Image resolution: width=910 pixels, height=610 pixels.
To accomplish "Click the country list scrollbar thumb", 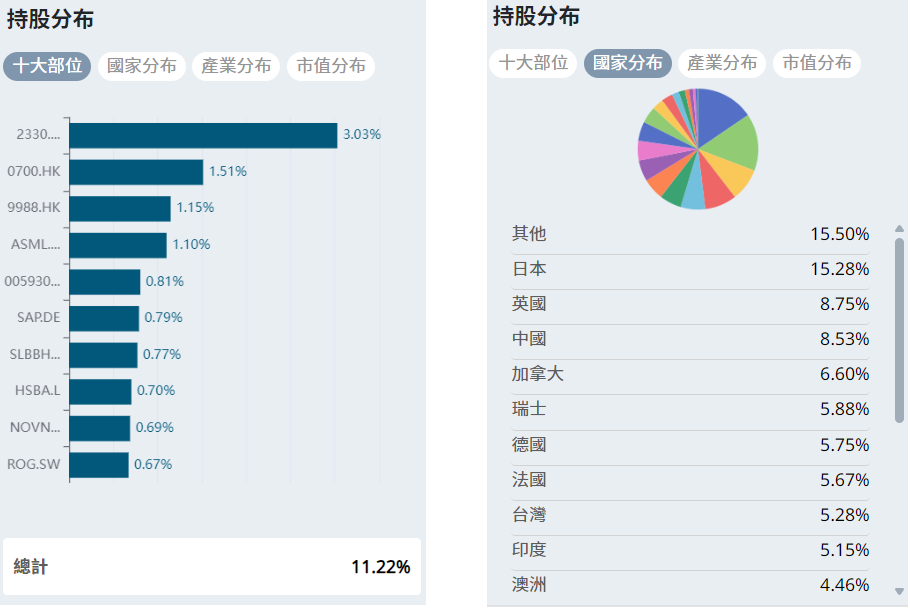I will point(899,330).
